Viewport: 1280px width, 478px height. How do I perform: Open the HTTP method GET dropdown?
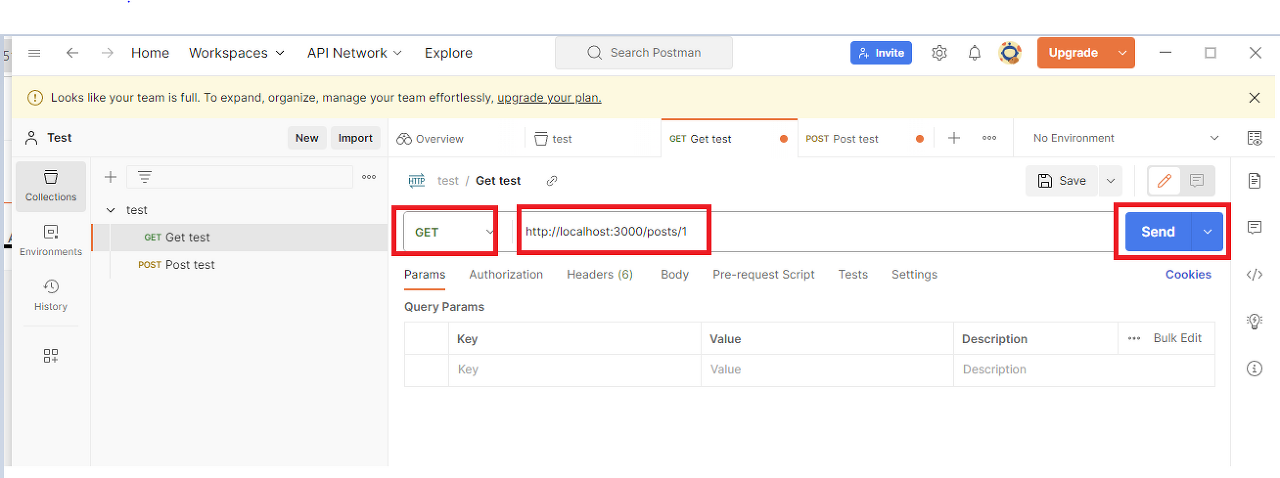click(x=450, y=232)
